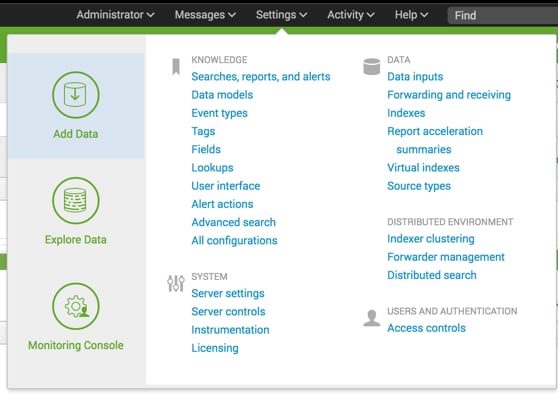Image resolution: width=558 pixels, height=394 pixels.
Task: Click the Add Data cylinder icon
Action: pos(76,95)
